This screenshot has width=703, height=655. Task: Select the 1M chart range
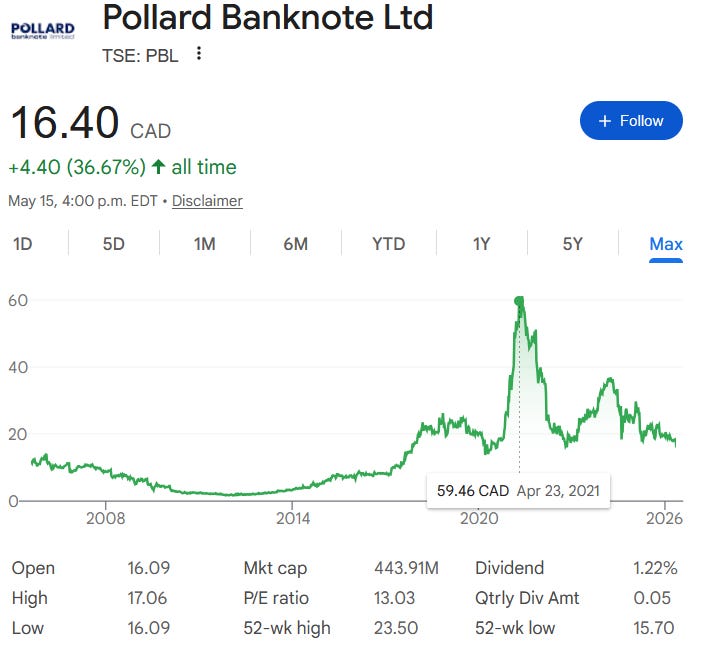pos(205,244)
